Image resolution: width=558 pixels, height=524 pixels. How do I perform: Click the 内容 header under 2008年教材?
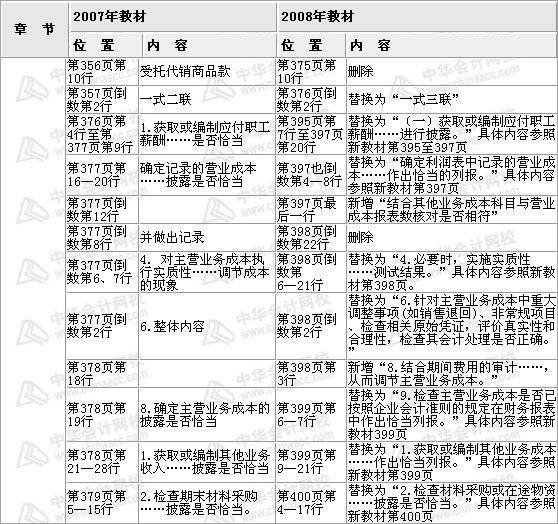451,45
